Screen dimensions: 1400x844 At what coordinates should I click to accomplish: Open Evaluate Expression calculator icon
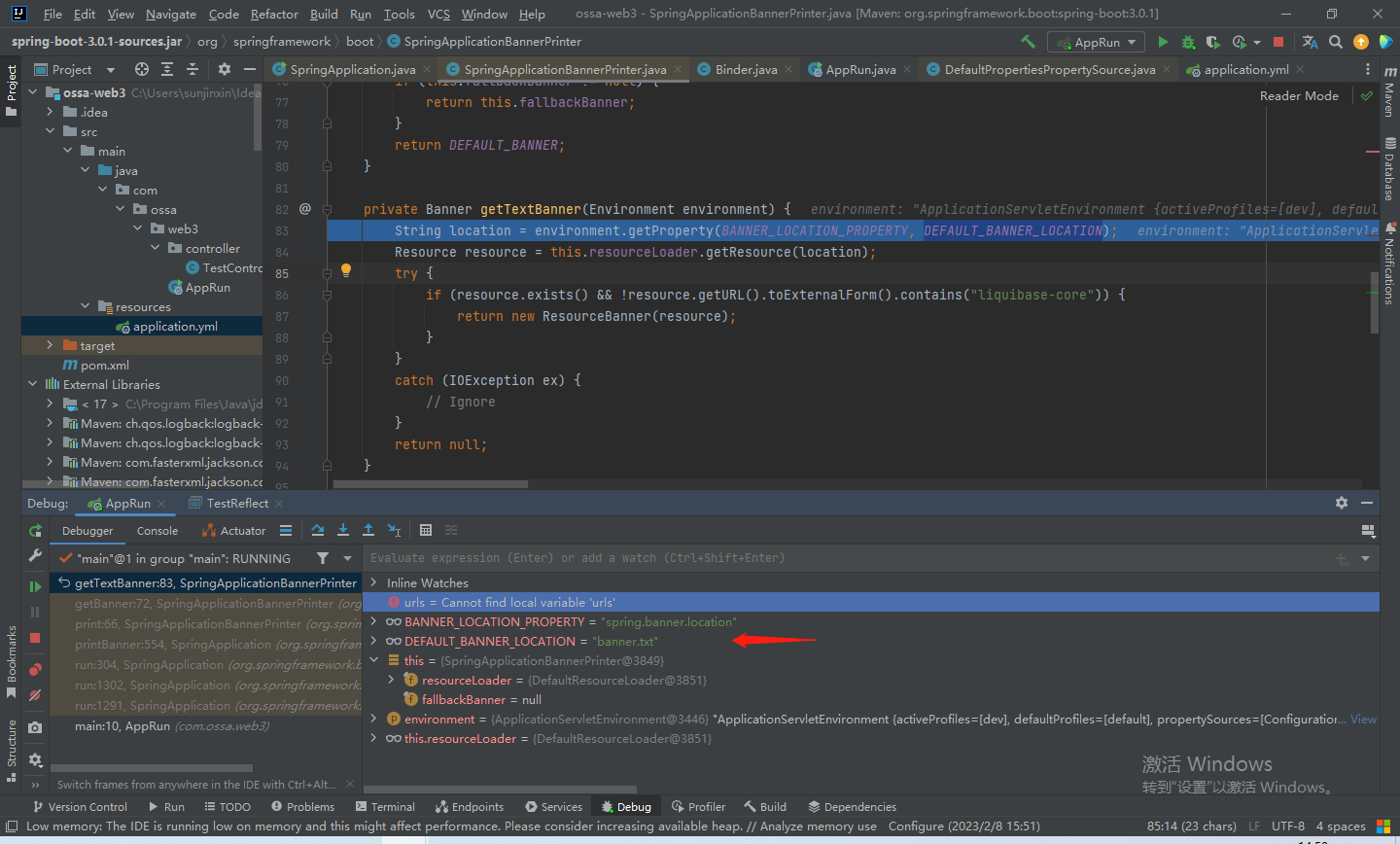point(426,530)
